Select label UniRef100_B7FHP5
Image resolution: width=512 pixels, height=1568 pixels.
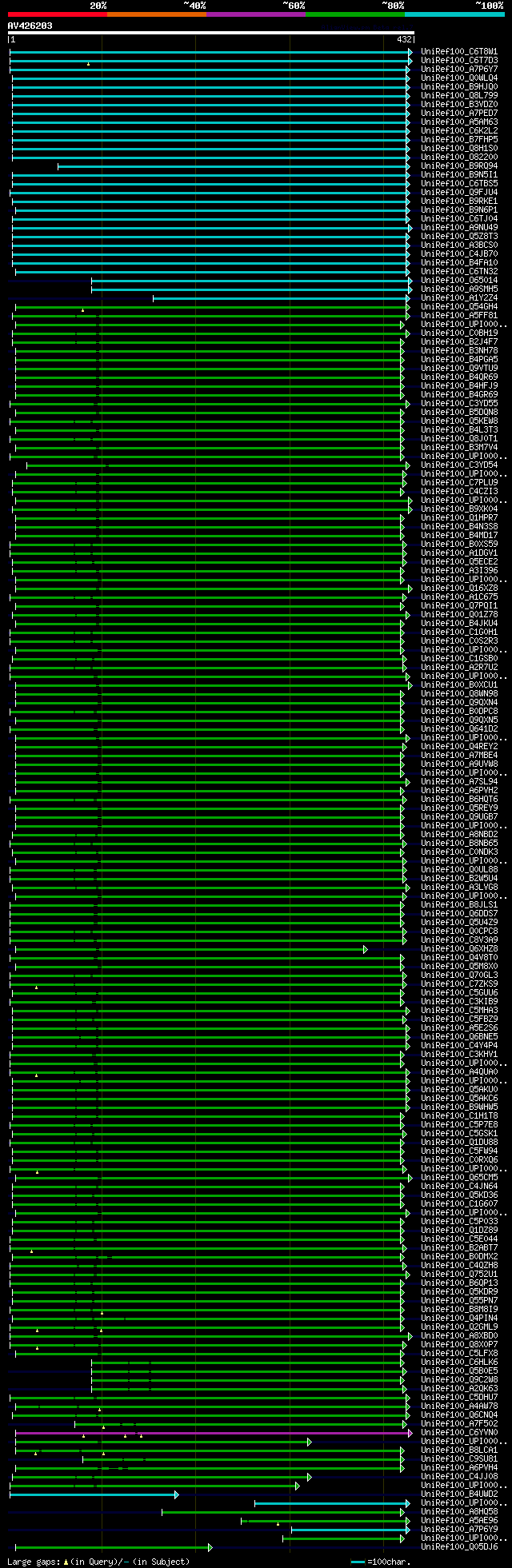pos(459,140)
